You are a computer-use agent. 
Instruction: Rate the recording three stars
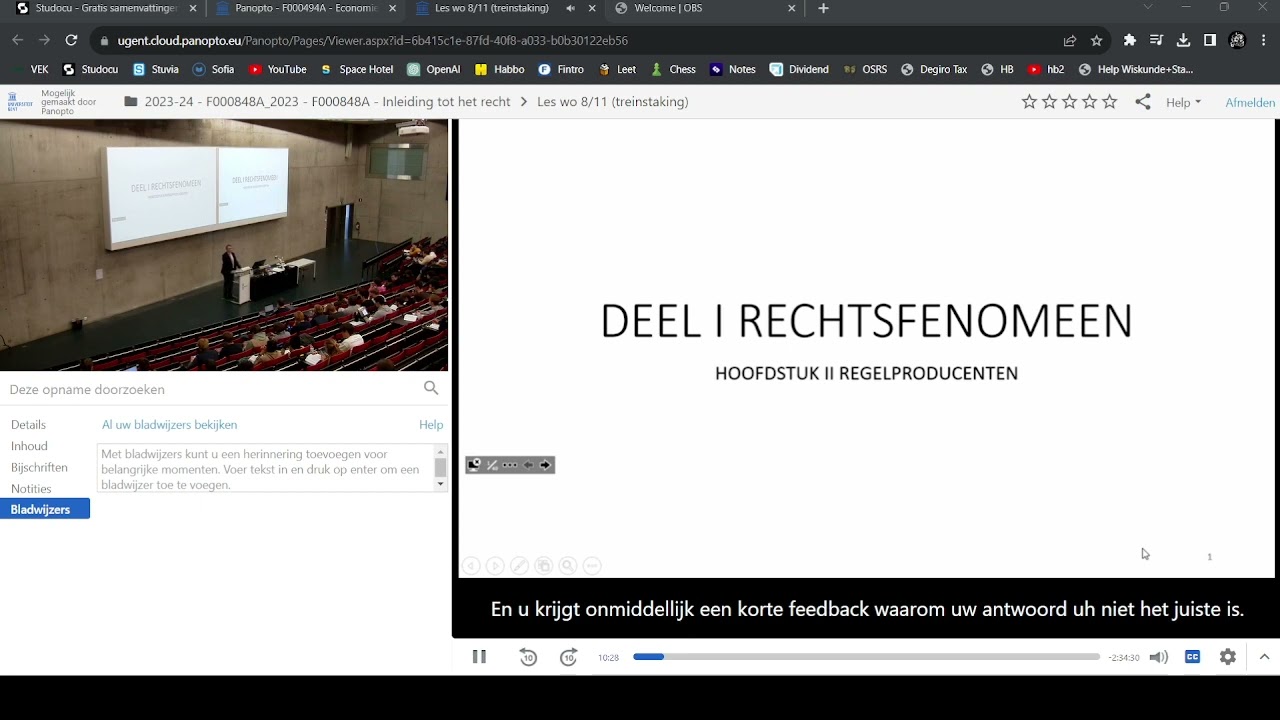point(1069,102)
